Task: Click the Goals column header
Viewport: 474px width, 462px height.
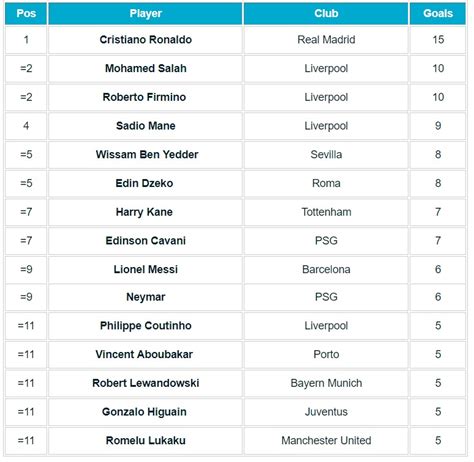Action: 438,14
